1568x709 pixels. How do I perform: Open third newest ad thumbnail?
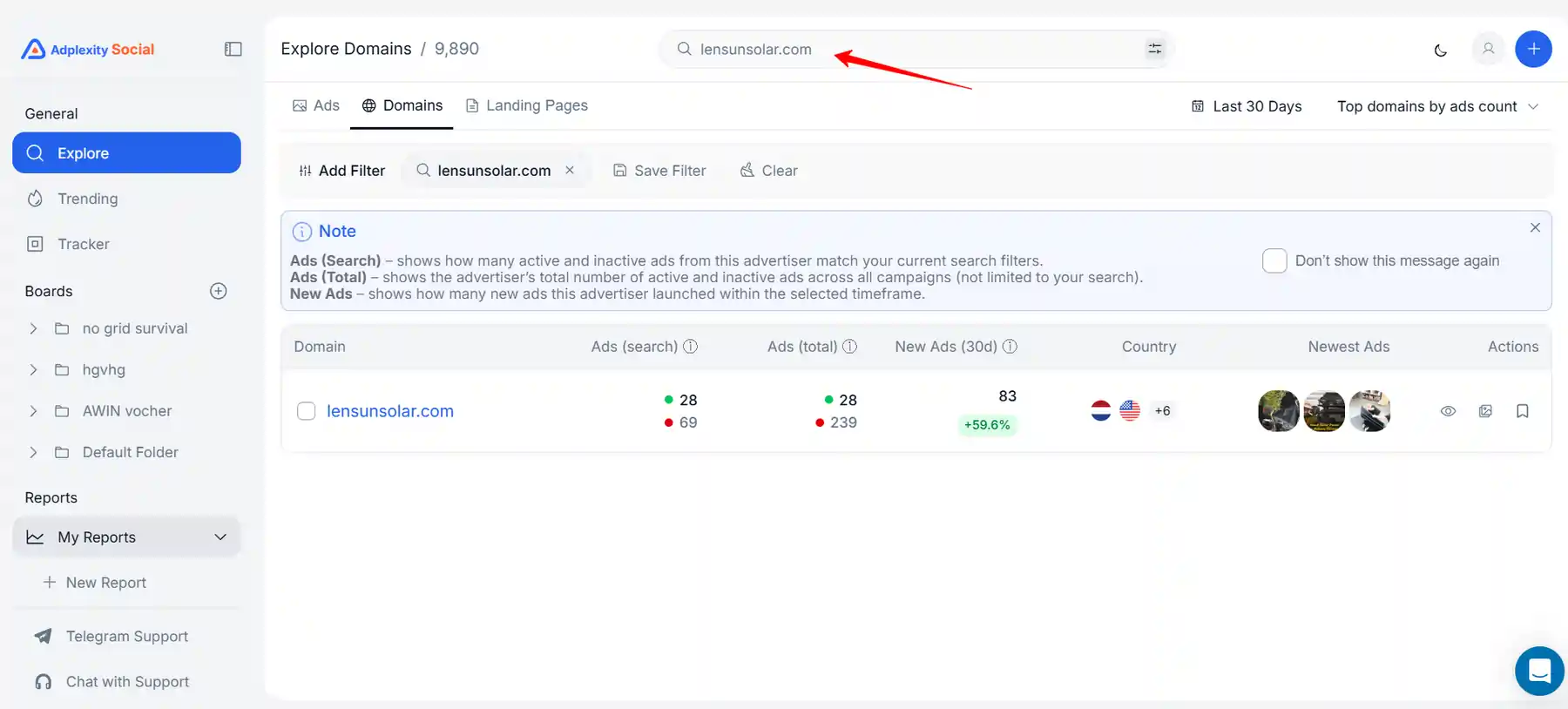[1369, 411]
